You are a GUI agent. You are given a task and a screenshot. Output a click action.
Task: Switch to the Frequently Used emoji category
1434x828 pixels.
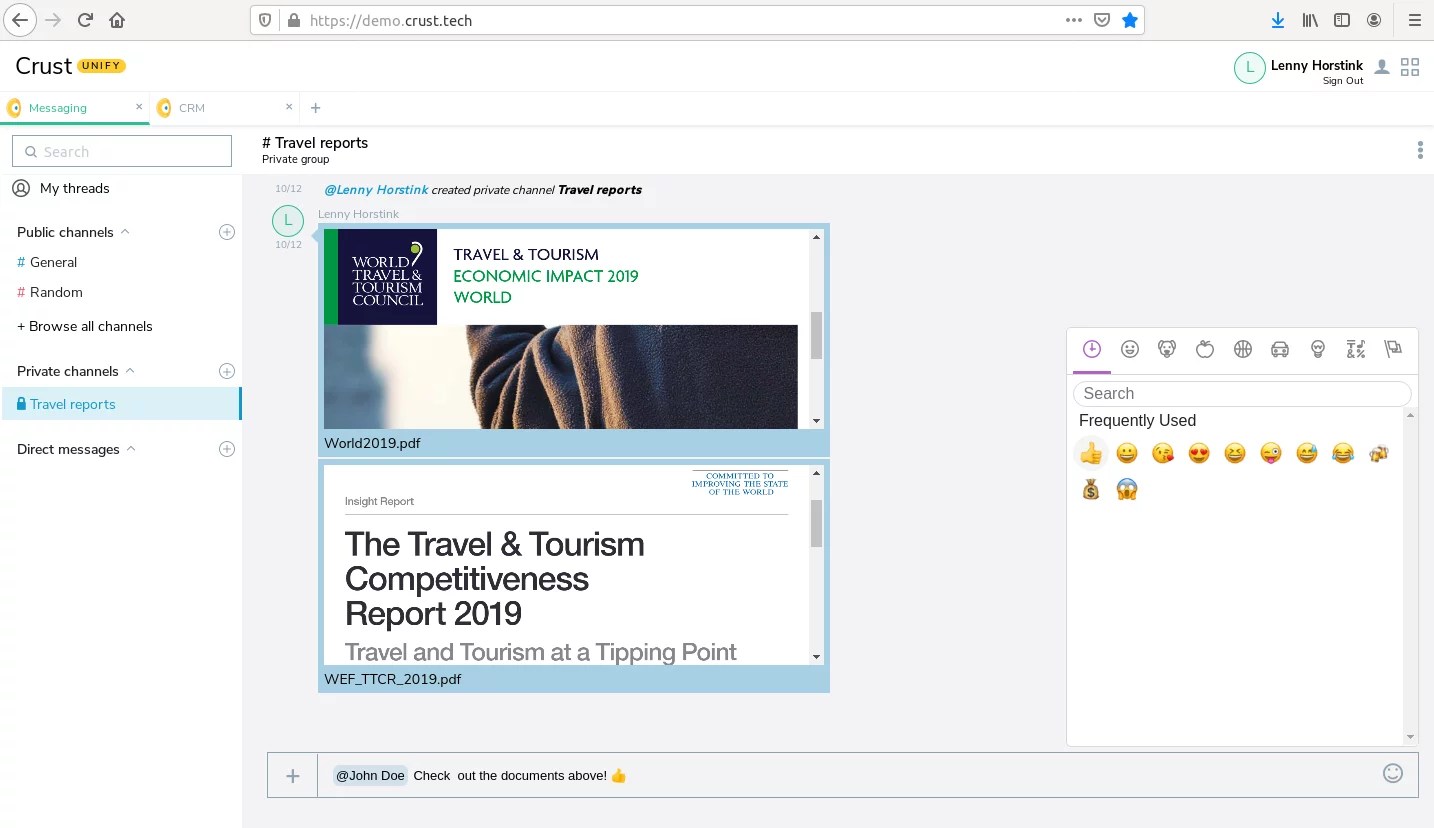point(1091,349)
